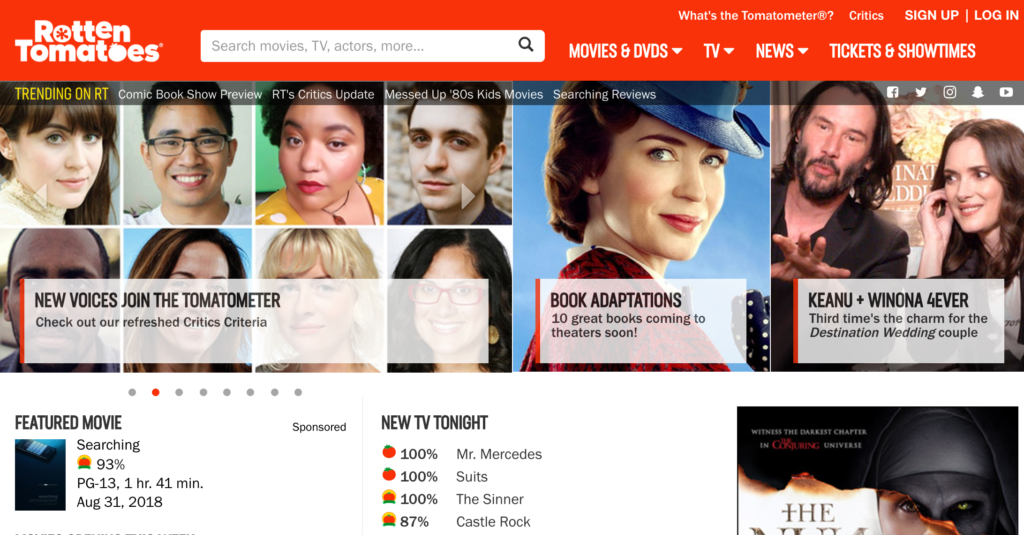1024x535 pixels.
Task: Open the Rotten Tomatoes Facebook page icon
Action: click(x=893, y=92)
